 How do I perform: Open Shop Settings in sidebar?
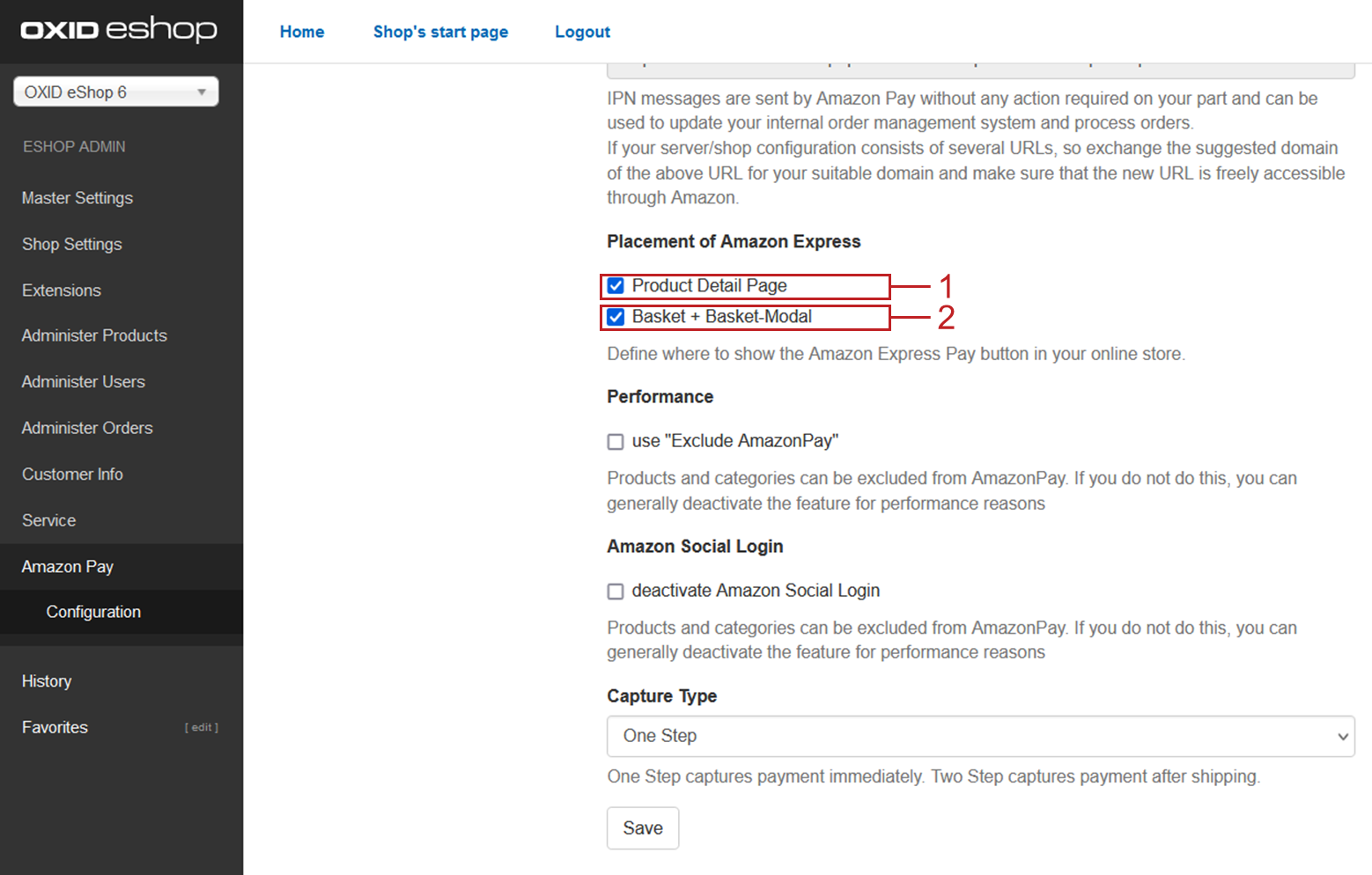[72, 245]
